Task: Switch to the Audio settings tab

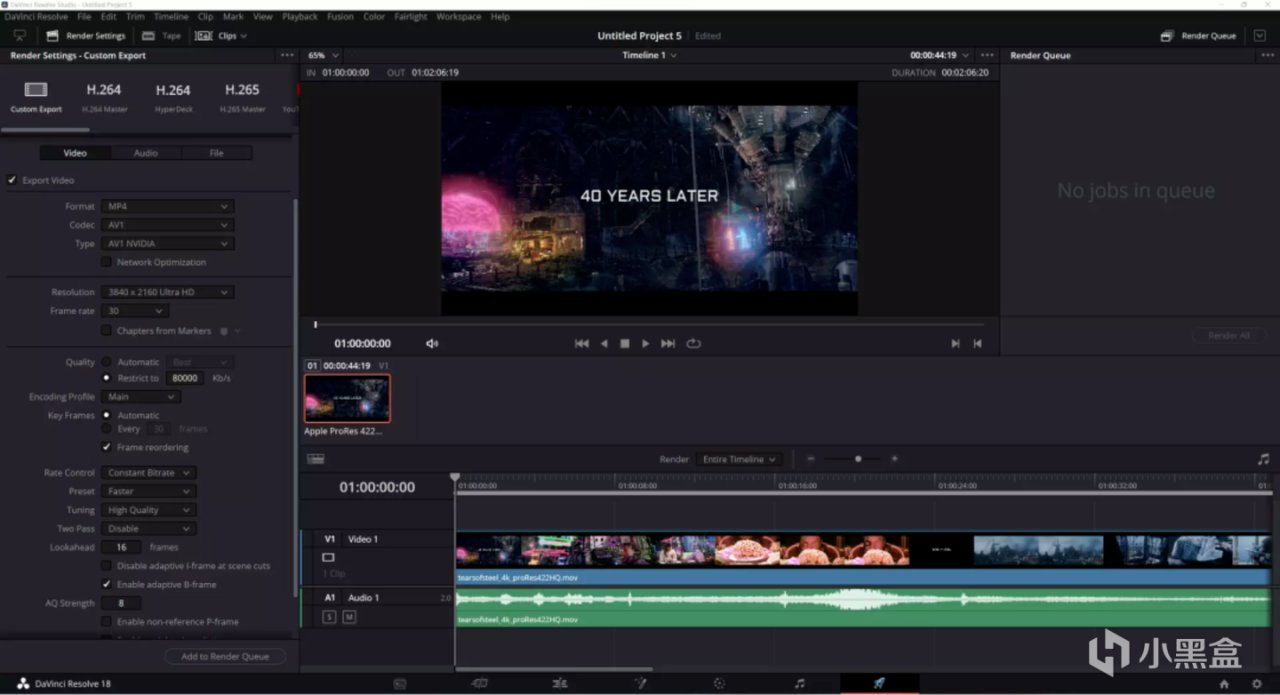Action: pyautogui.click(x=146, y=153)
